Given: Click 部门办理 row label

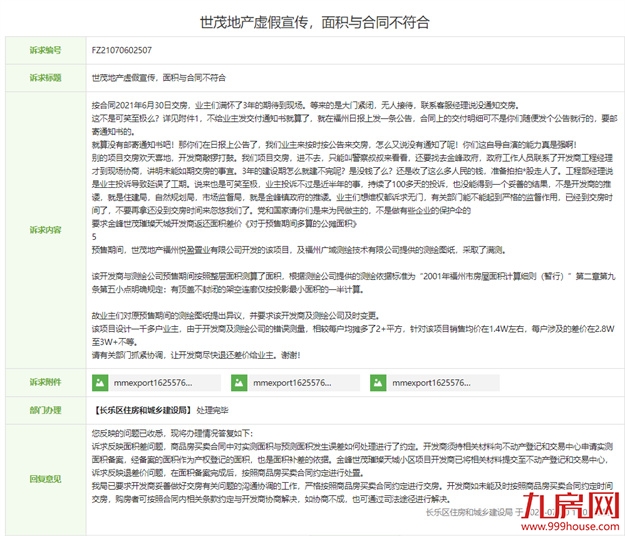Looking at the screenshot, I should pos(45,410).
